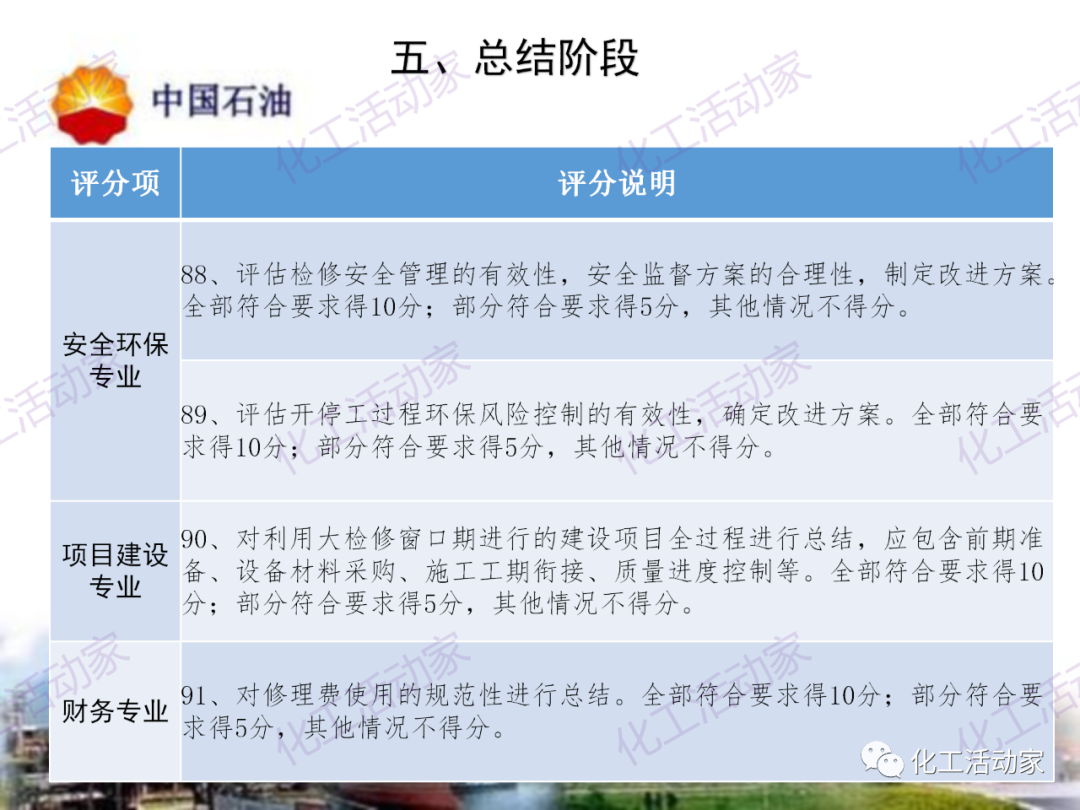Select the slide title 五、总结阶段
The width and height of the screenshot is (1080, 810).
click(515, 57)
